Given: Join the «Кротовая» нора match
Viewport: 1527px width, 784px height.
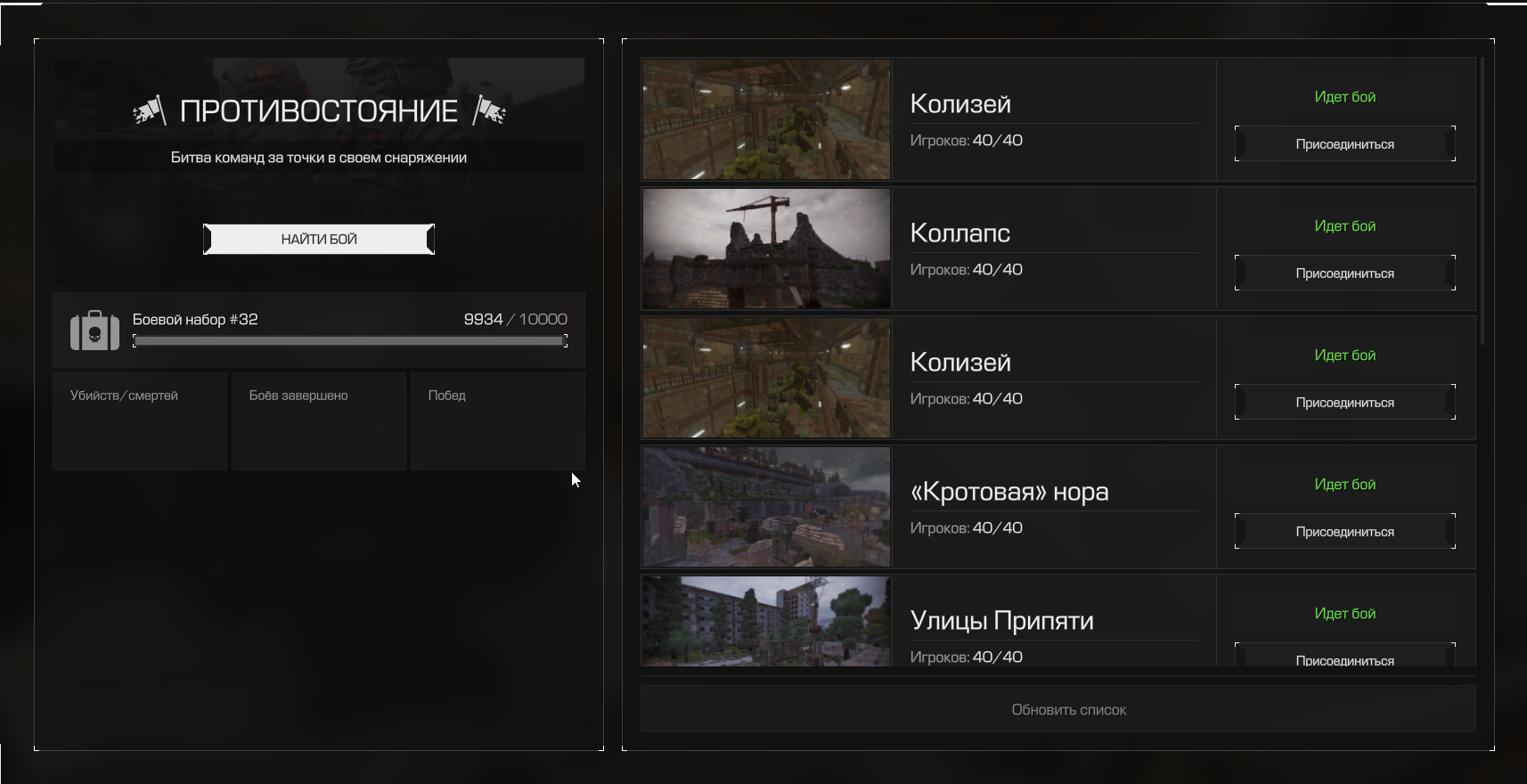Looking at the screenshot, I should click(1345, 531).
